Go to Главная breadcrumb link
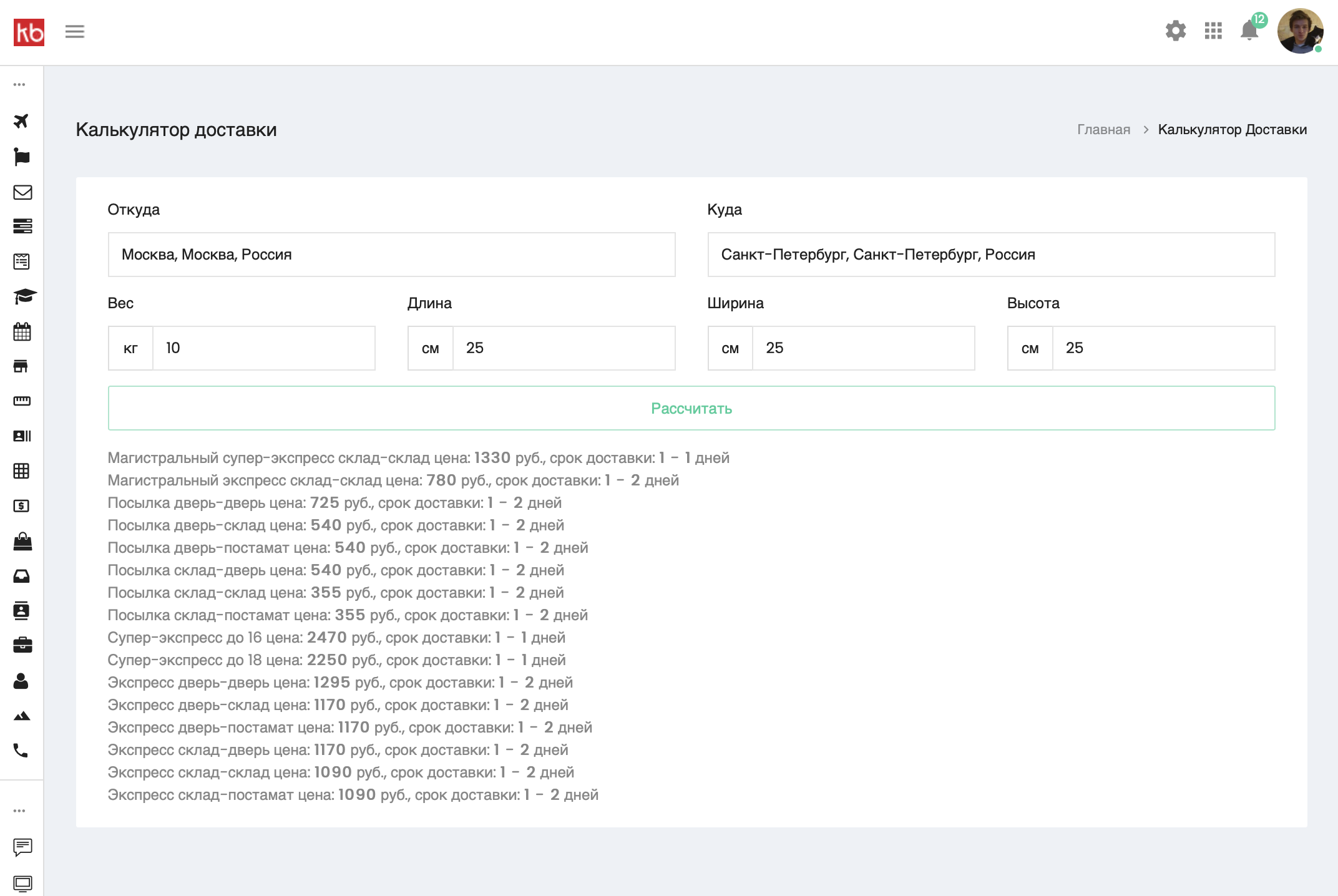The height and width of the screenshot is (896, 1338). coord(1103,130)
